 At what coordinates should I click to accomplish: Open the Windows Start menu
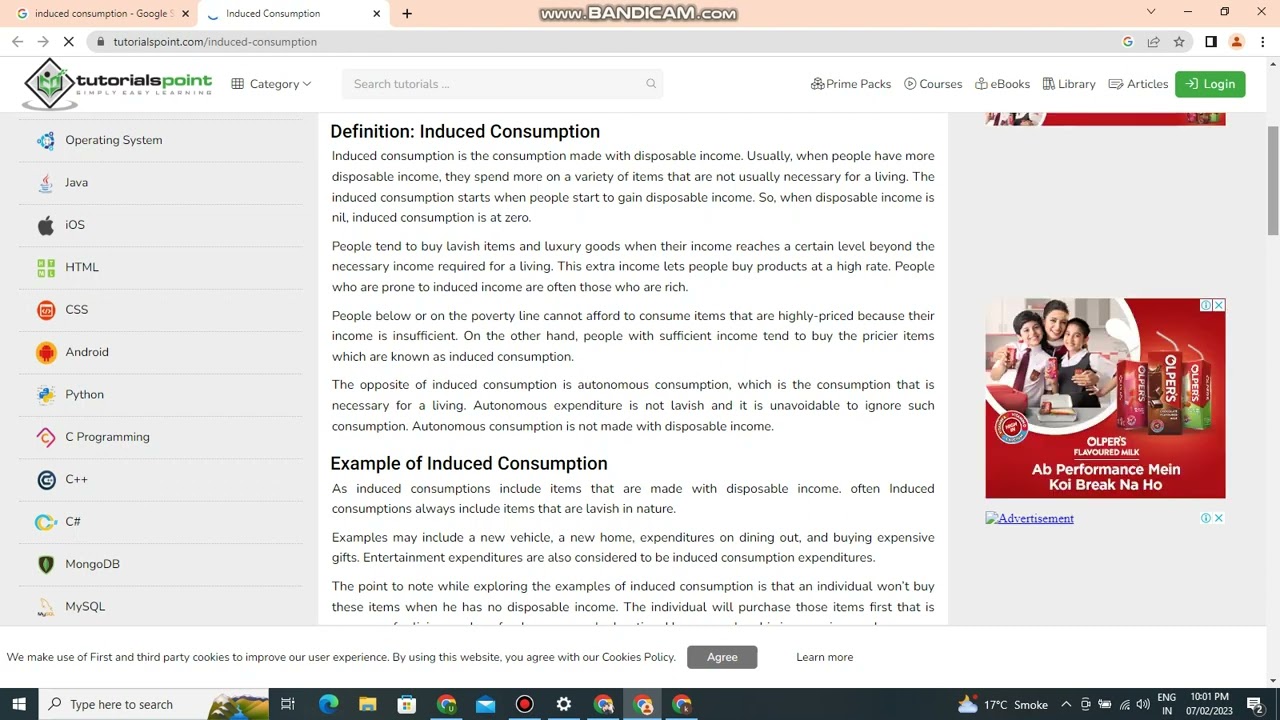[x=19, y=705]
